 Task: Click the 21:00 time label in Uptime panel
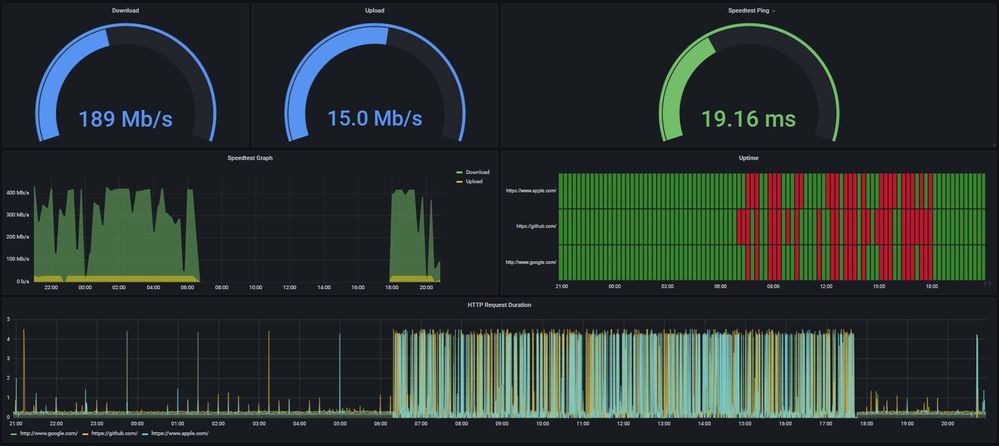562,287
